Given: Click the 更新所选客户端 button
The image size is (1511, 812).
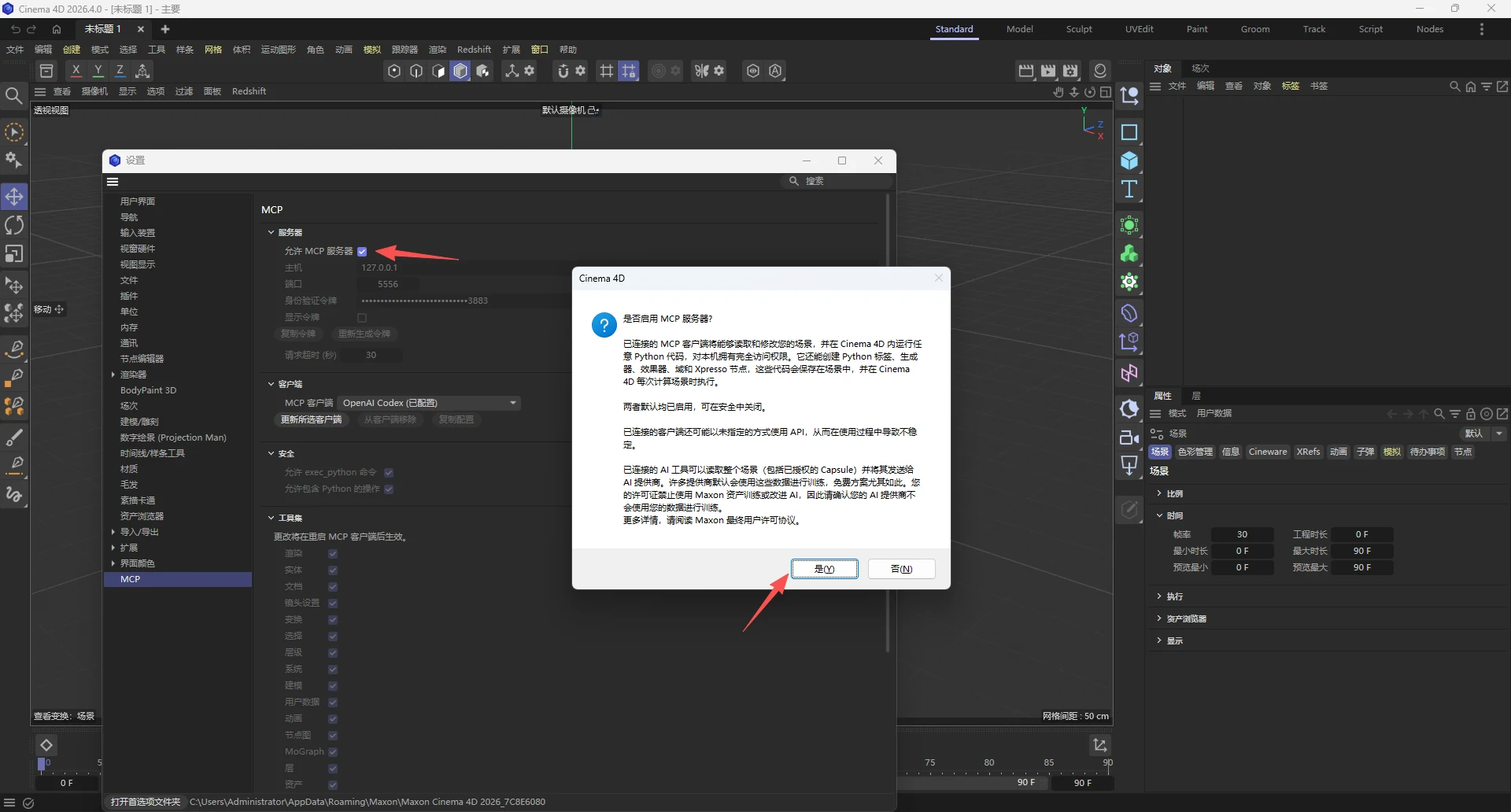Looking at the screenshot, I should (312, 419).
